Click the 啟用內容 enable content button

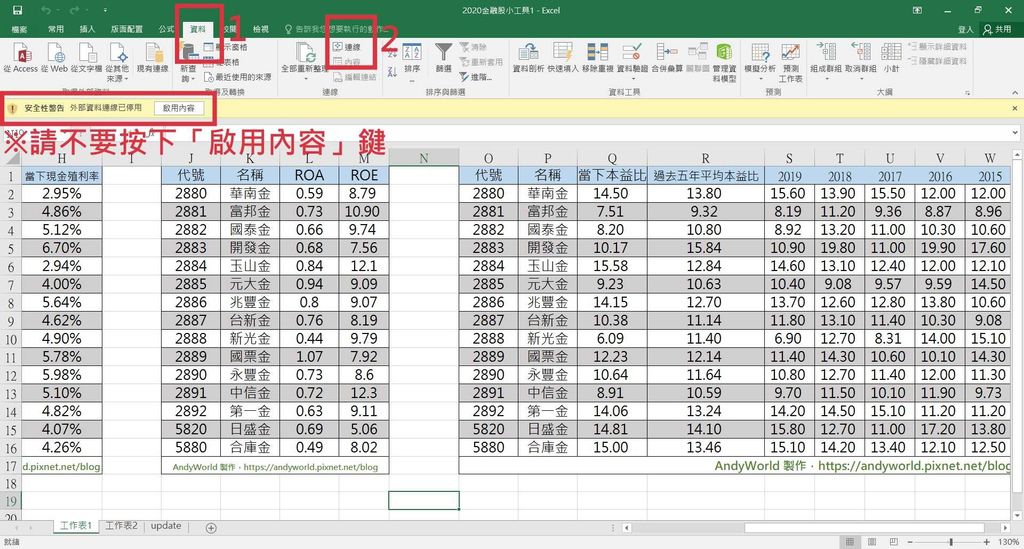coord(179,108)
